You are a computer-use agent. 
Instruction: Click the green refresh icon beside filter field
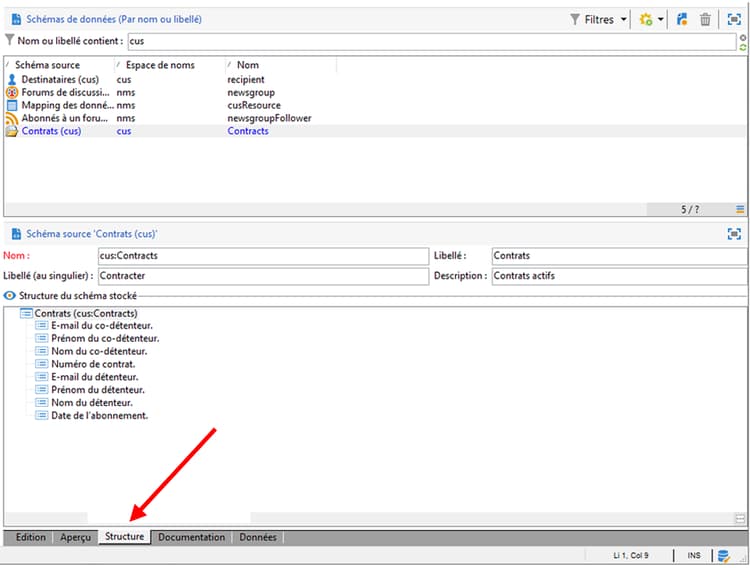tap(743, 47)
